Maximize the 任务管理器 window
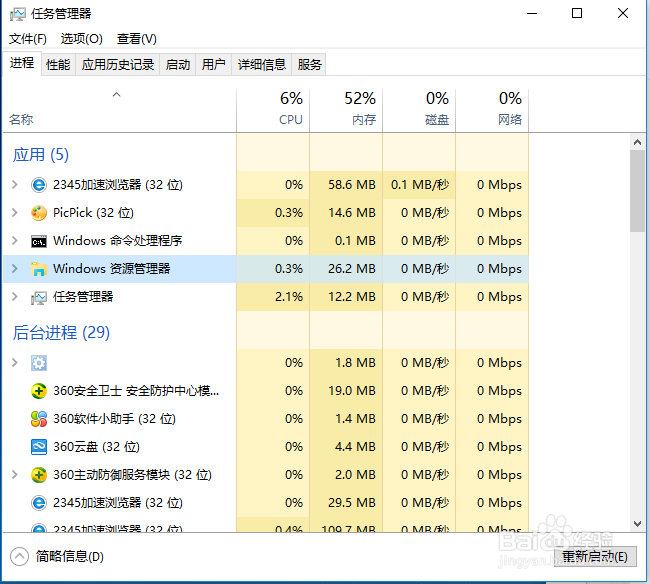This screenshot has height=584, width=650. point(577,14)
